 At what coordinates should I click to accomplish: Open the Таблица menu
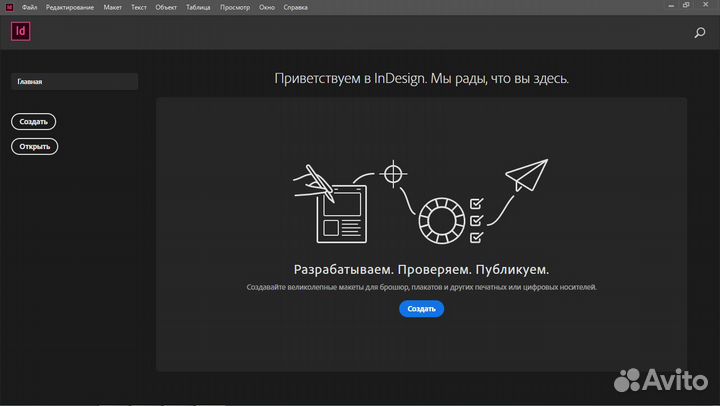[198, 7]
